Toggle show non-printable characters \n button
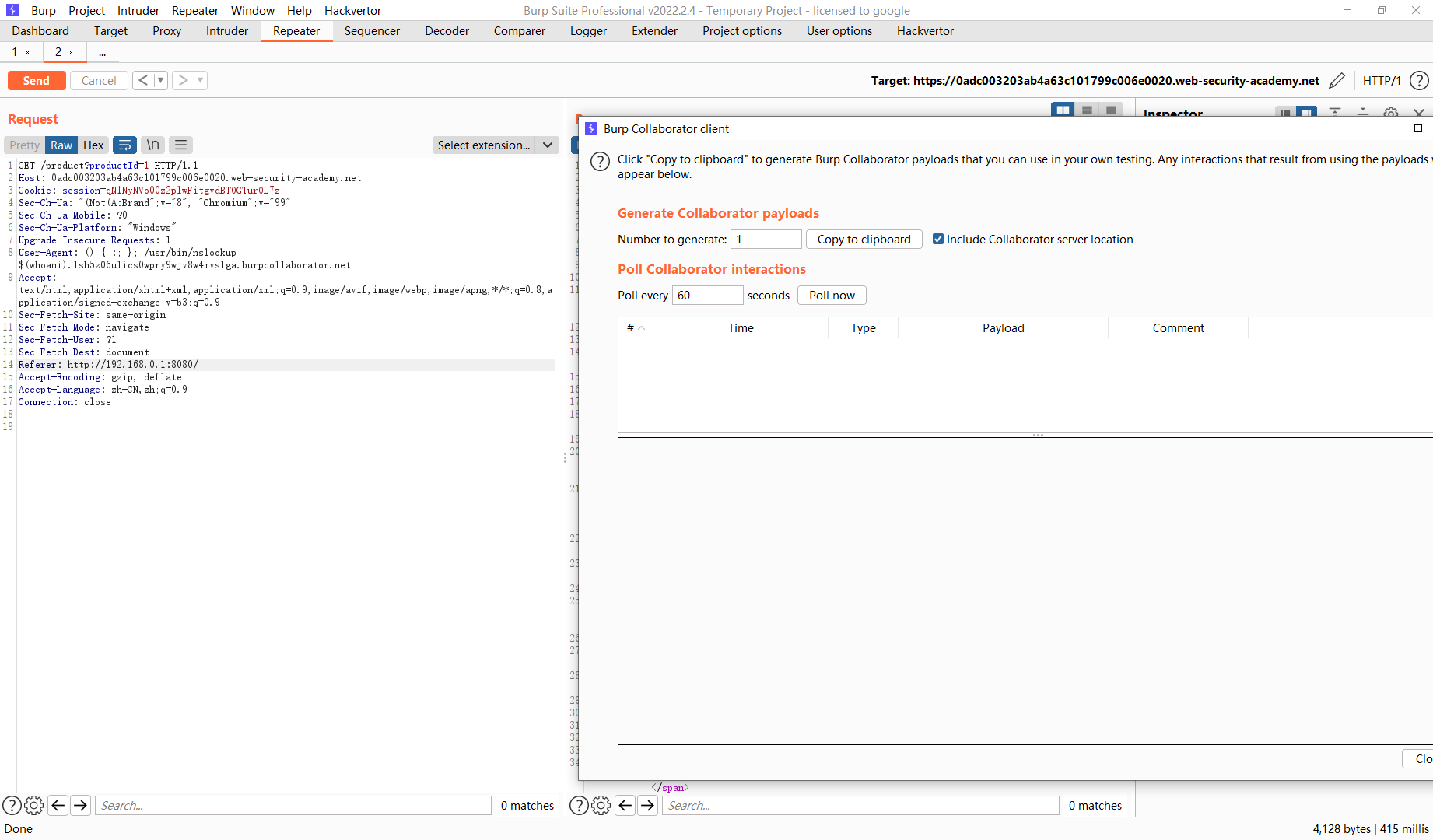Screen dimensions: 1433x840 [x=153, y=145]
